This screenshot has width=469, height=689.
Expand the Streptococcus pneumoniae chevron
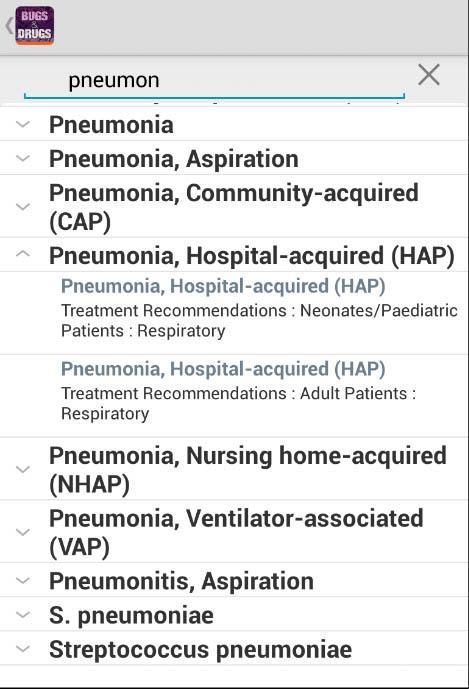click(23, 649)
